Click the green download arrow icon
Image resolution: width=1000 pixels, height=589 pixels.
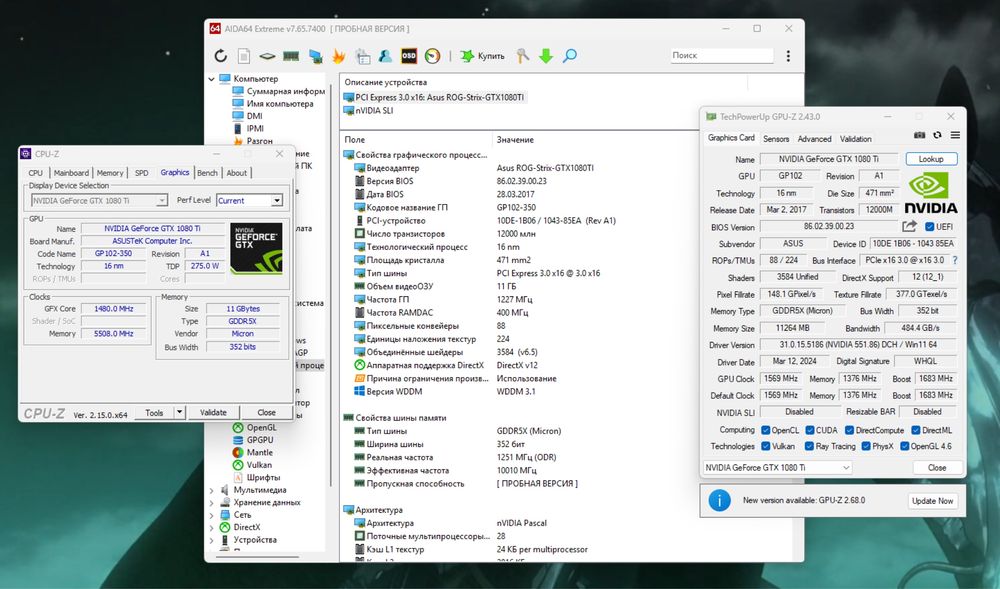coord(546,56)
